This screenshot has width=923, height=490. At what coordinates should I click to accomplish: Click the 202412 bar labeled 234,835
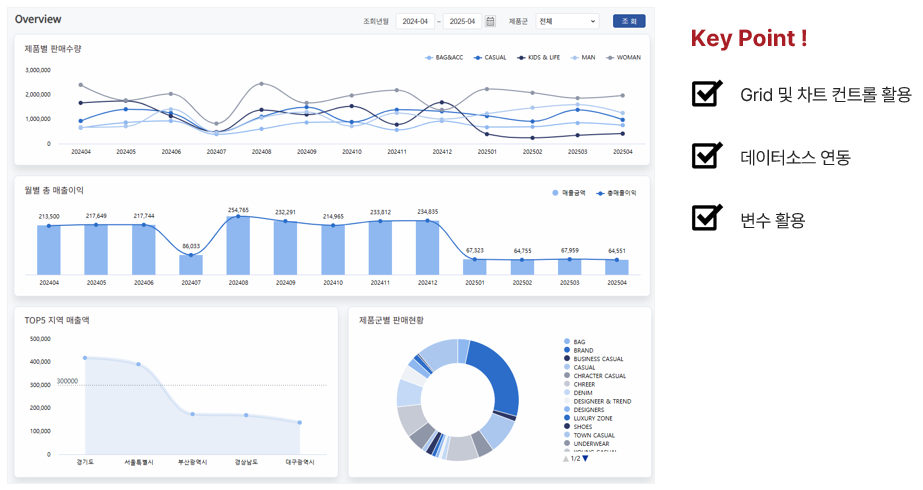point(427,248)
